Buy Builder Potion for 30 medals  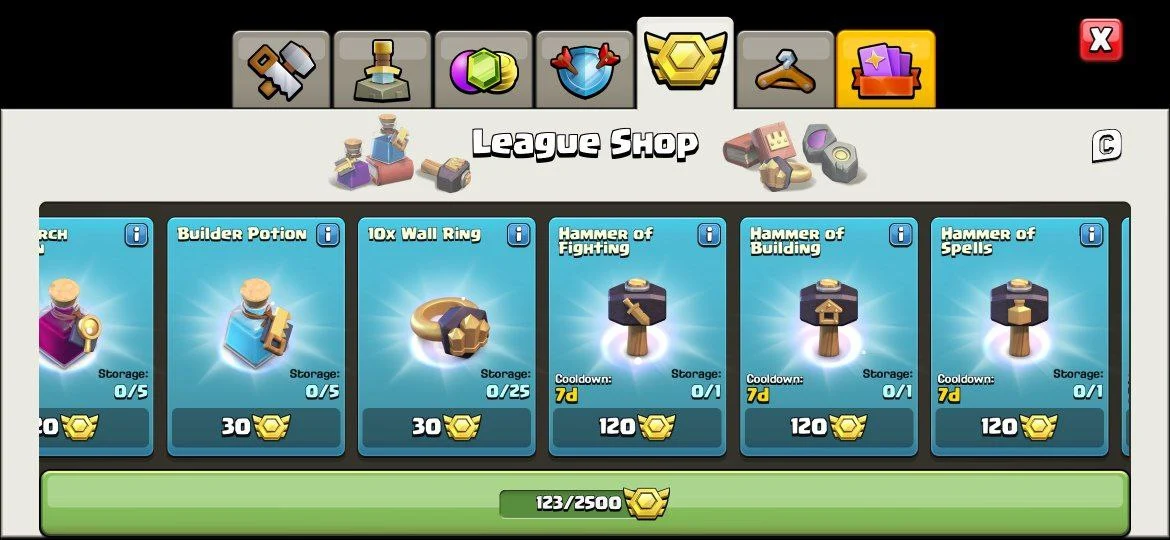click(255, 427)
